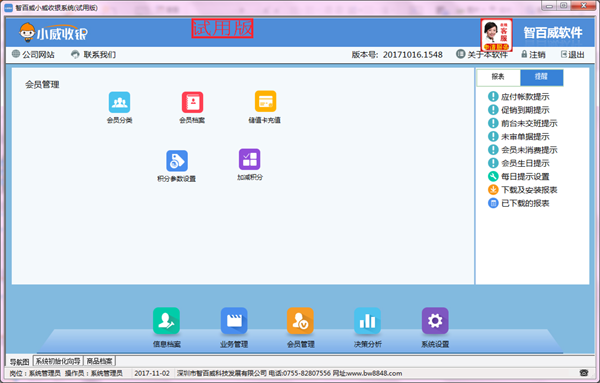The image size is (600, 383).
Task: Click the telephone icon in status bar
Action: coord(584,373)
